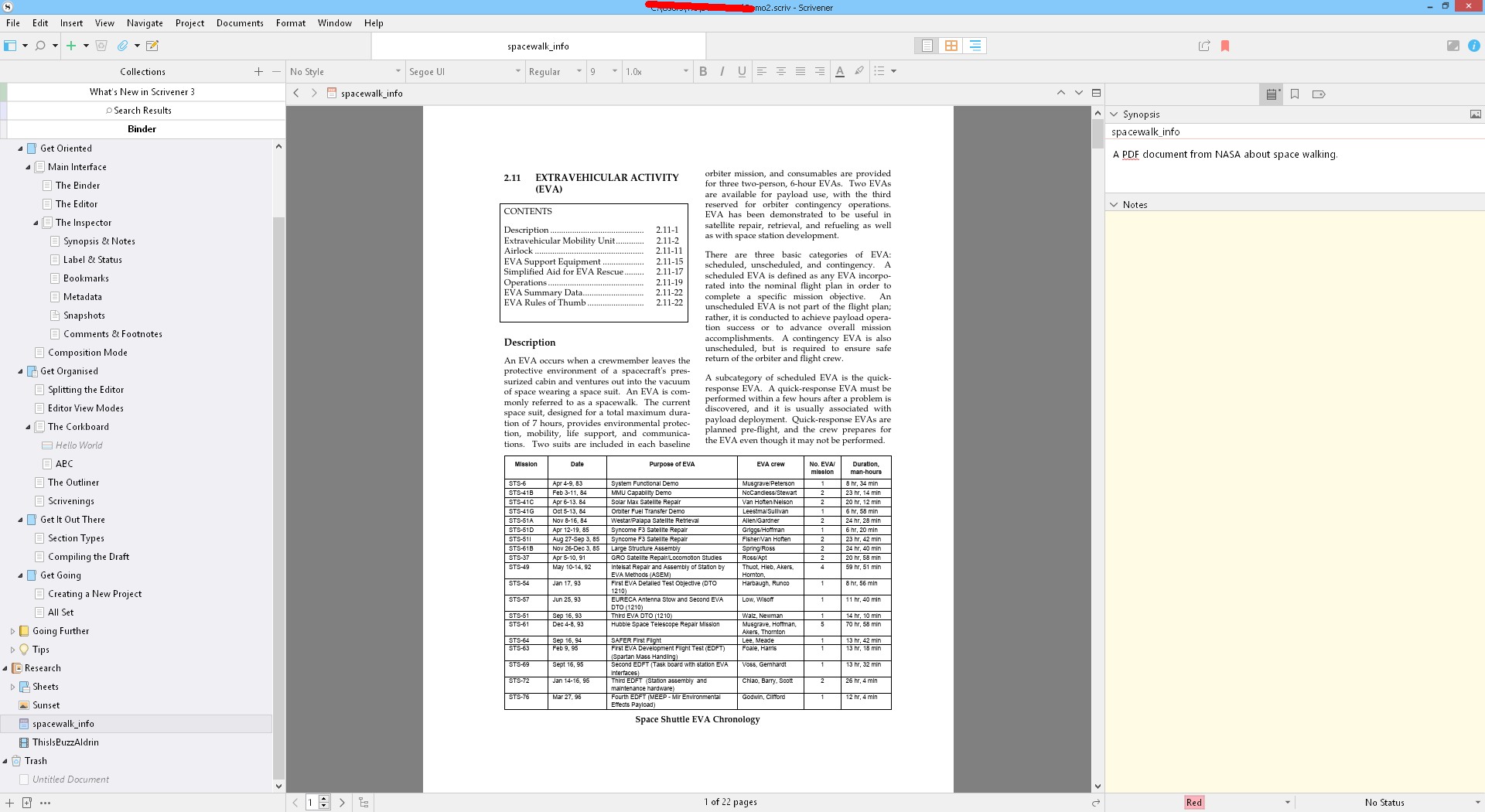The width and height of the screenshot is (1485, 812).
Task: Switch to Corkboard view mode
Action: 951,46
